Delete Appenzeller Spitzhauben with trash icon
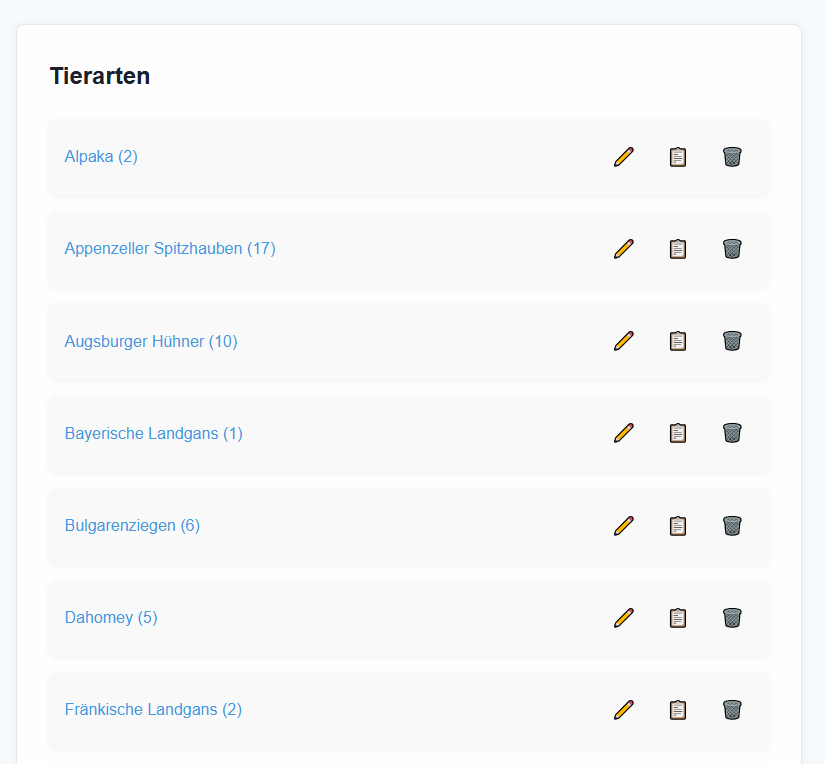This screenshot has width=825, height=764. point(732,249)
